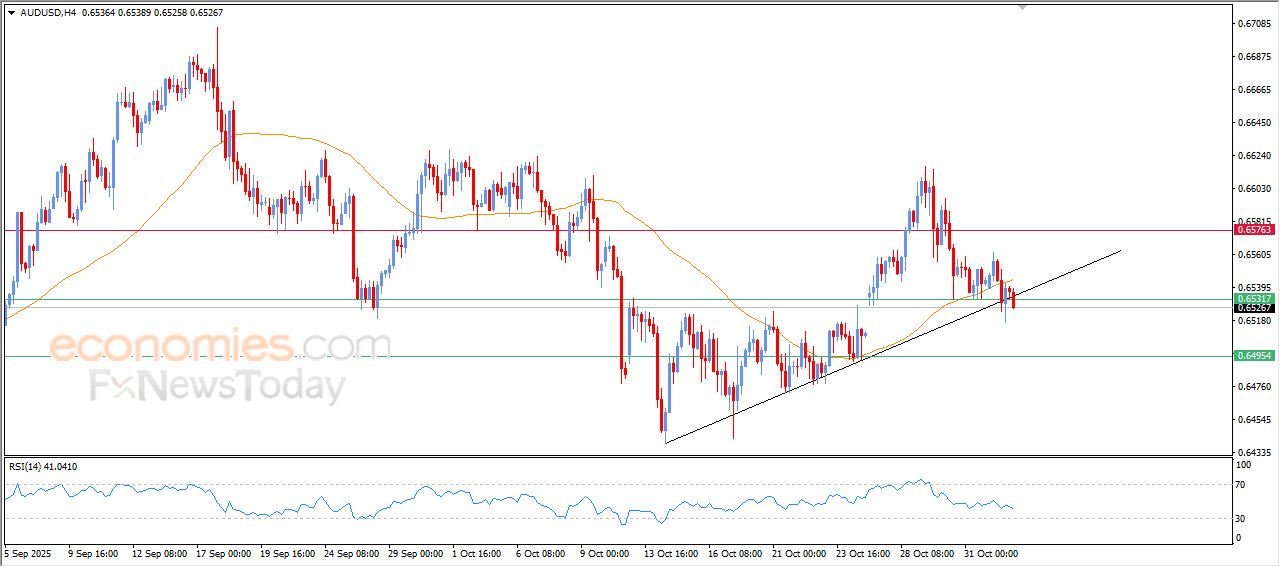Click the black 0.65267 current price tag
Viewport: 1280px width, 567px height.
[1254, 308]
